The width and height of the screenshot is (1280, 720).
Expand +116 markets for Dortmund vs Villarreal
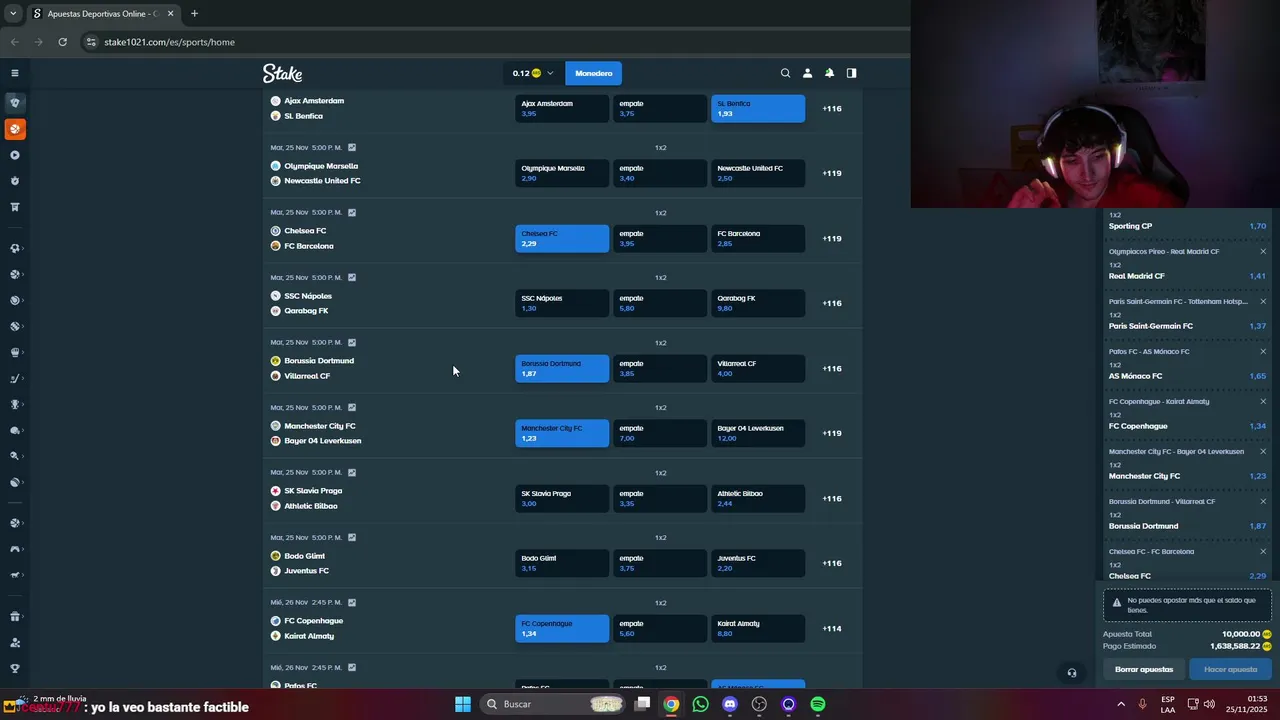(832, 368)
